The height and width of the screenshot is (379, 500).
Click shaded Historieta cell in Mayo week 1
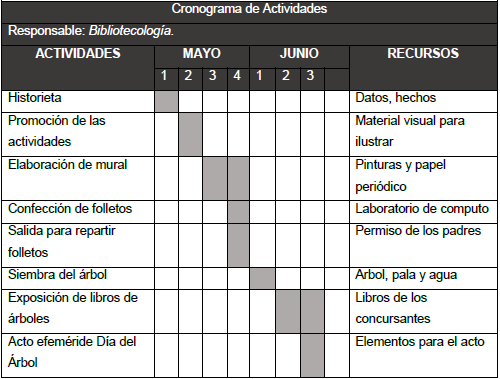pos(166,101)
